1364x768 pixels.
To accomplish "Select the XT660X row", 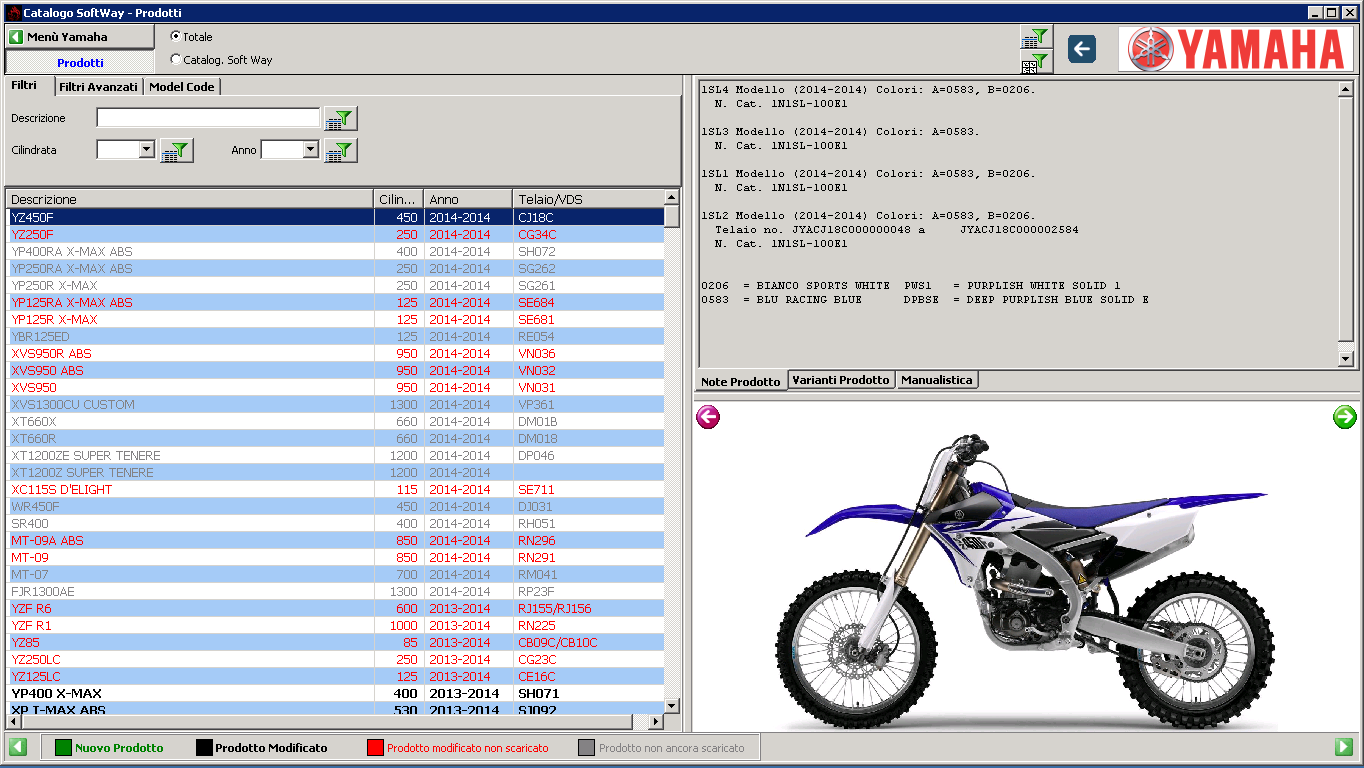I will point(335,421).
